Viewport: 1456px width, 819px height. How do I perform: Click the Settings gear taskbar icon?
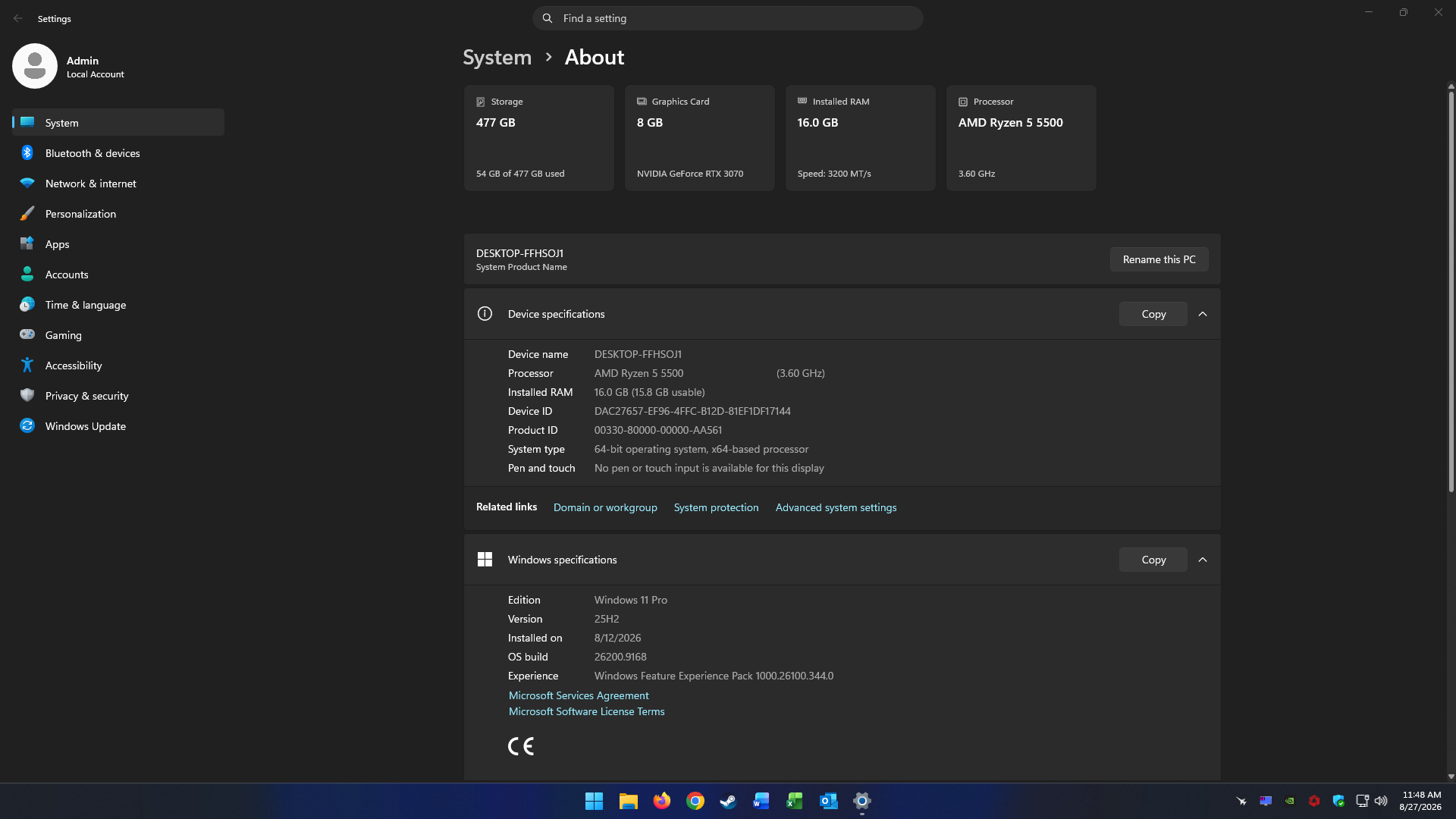[861, 801]
